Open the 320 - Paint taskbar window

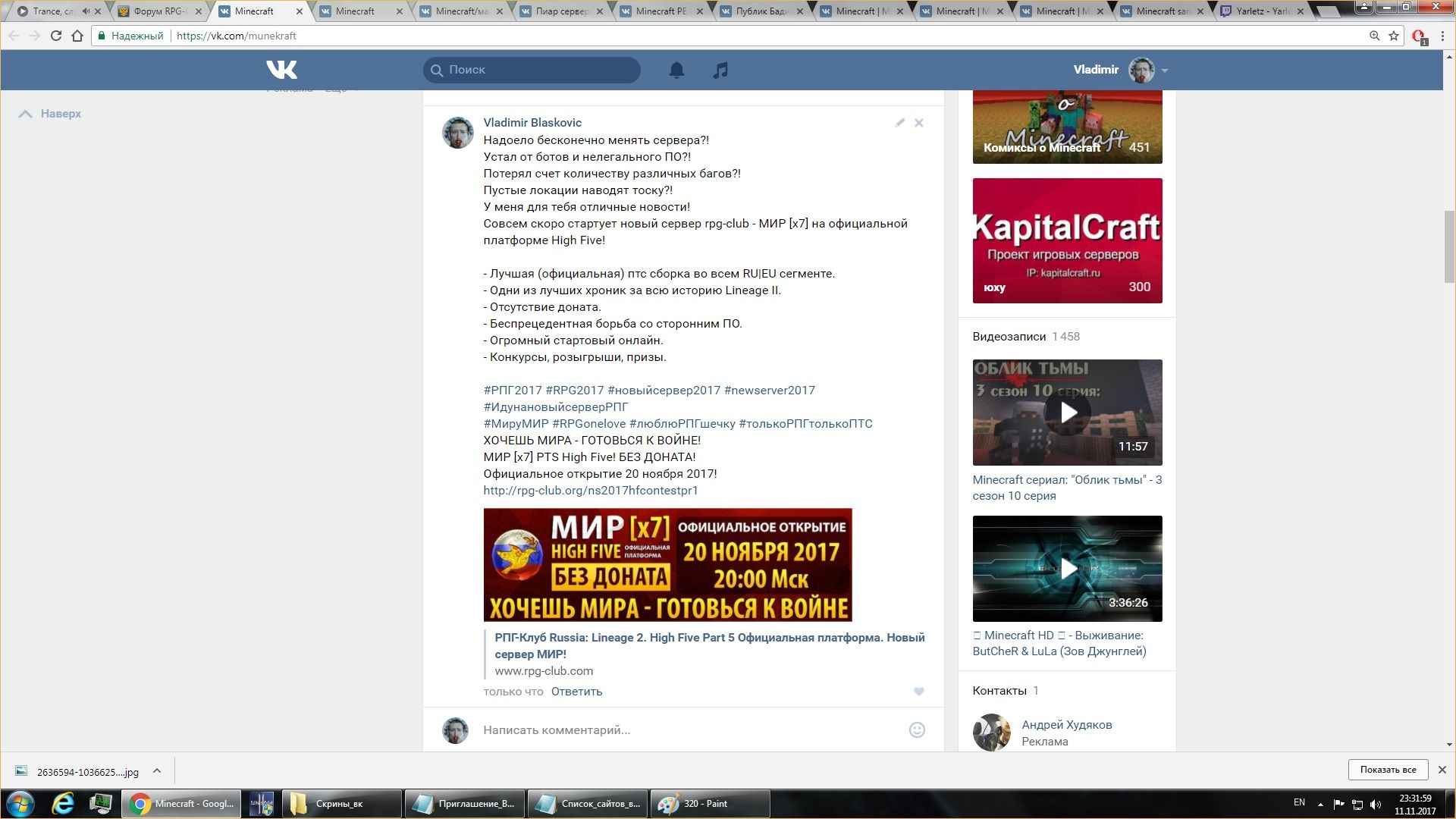(x=710, y=804)
